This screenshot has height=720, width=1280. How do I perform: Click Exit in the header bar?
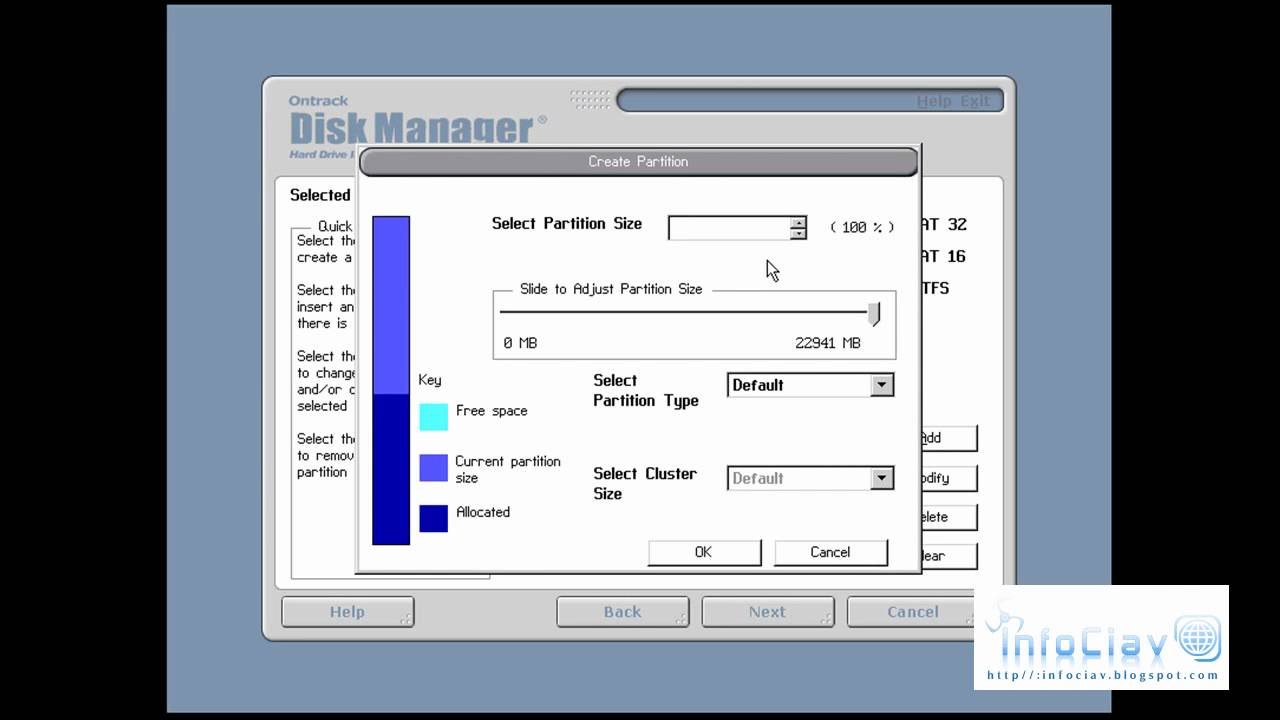975,101
